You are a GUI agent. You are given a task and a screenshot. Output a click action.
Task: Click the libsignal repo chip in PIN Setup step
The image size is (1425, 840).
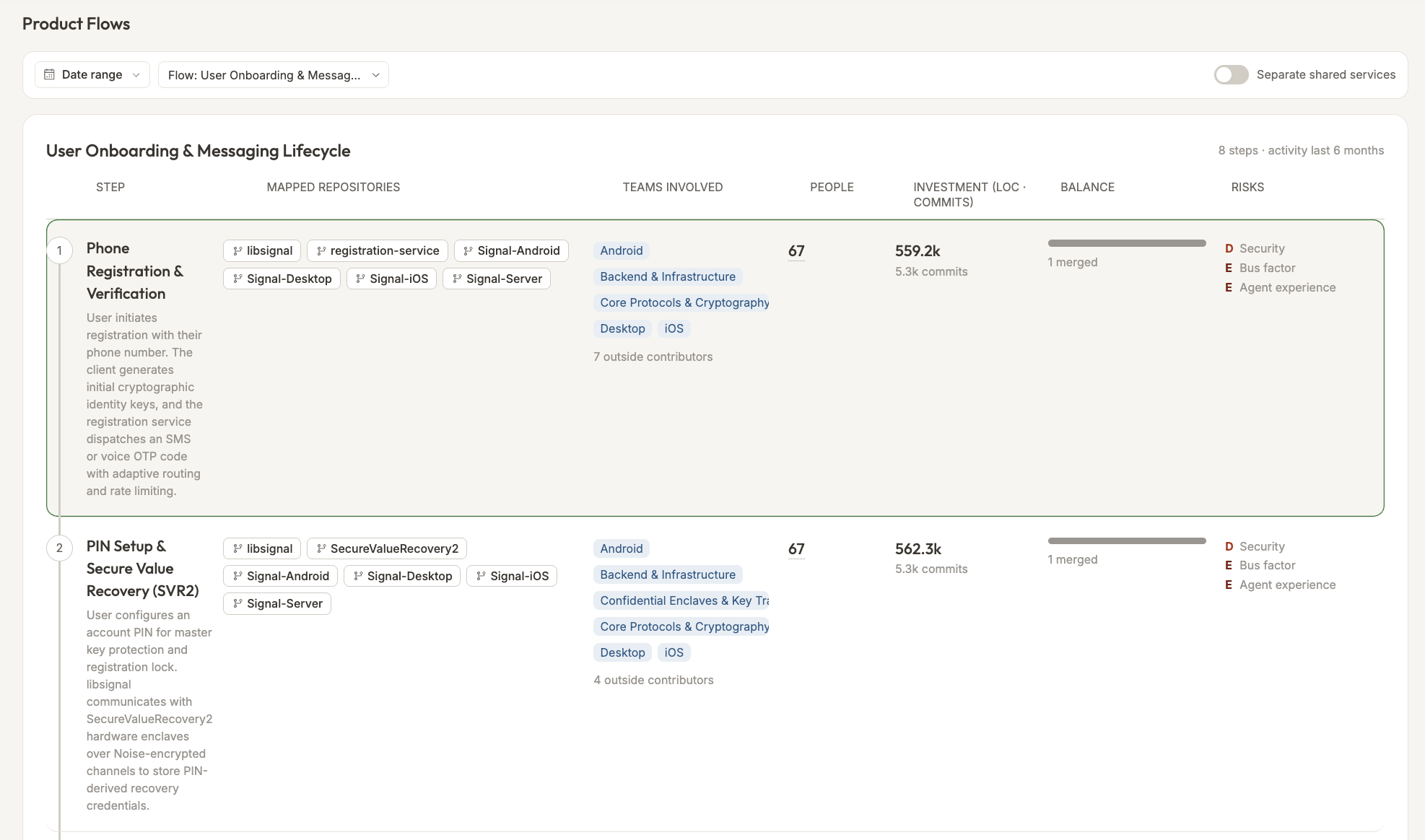pyautogui.click(x=262, y=548)
